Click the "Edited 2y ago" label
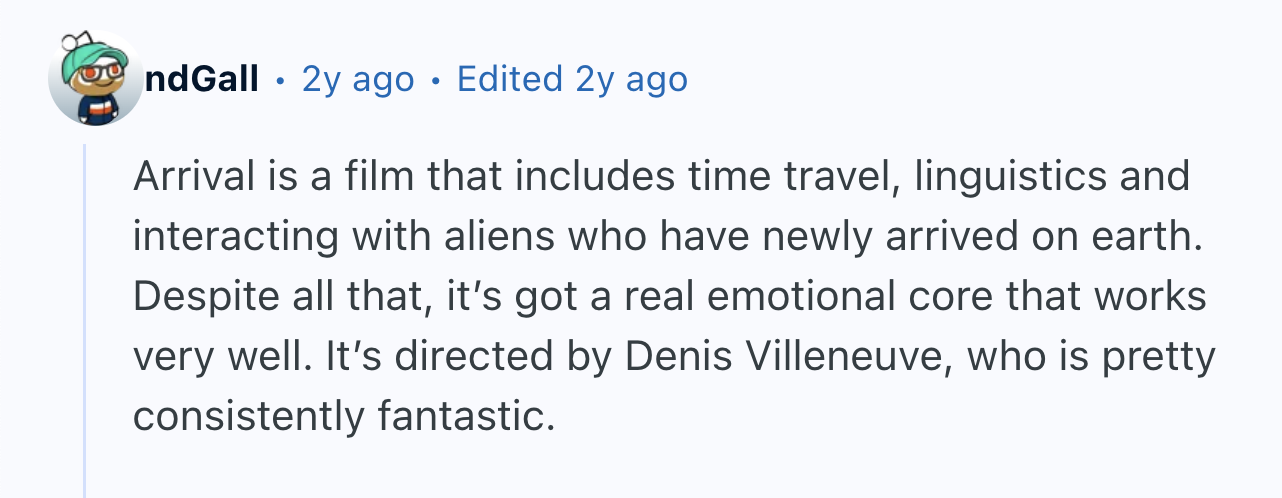Viewport: 1282px width, 498px height. tap(572, 79)
